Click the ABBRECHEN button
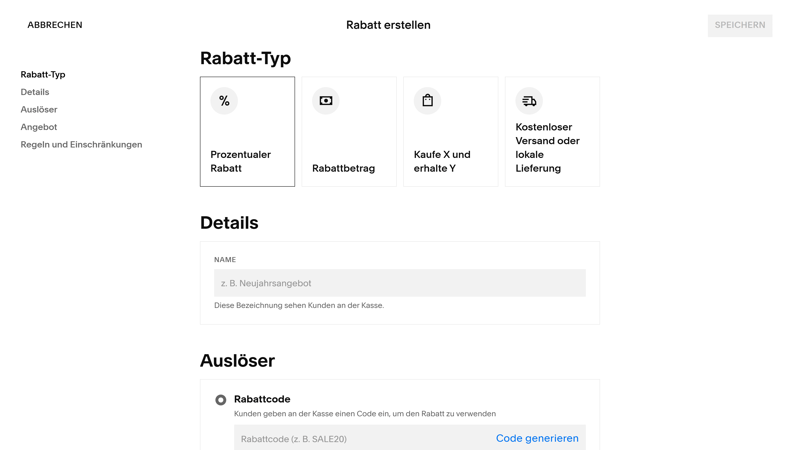Viewport: 800px width, 450px height. 55,25
